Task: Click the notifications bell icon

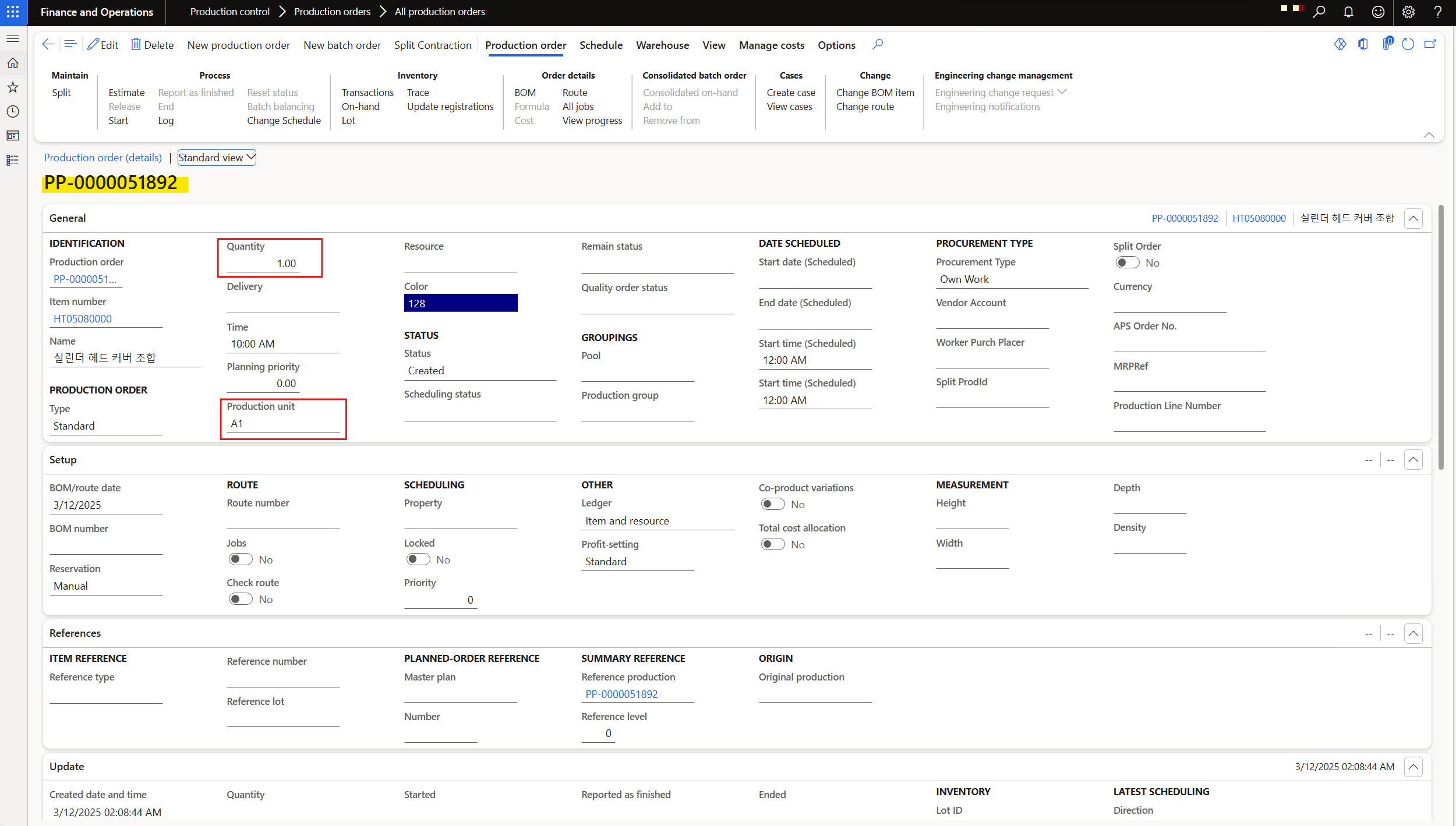Action: [x=1348, y=12]
